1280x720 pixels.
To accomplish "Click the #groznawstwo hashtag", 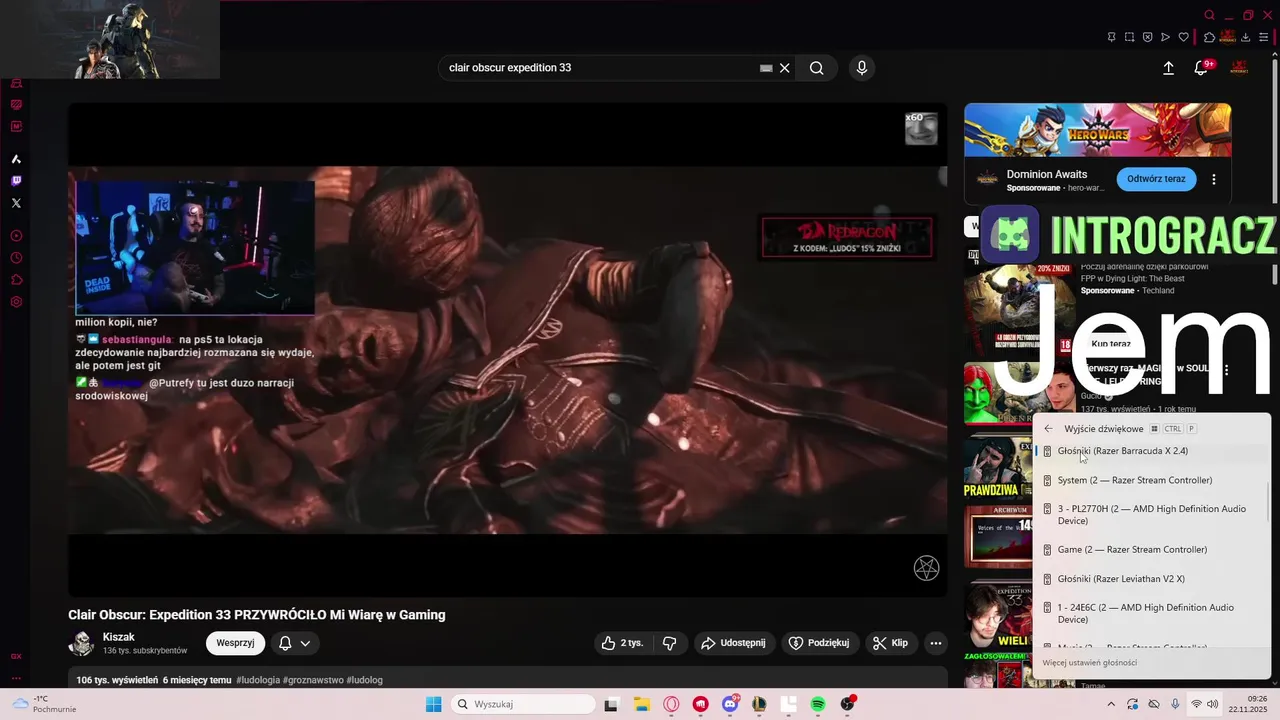I will pyautogui.click(x=313, y=680).
